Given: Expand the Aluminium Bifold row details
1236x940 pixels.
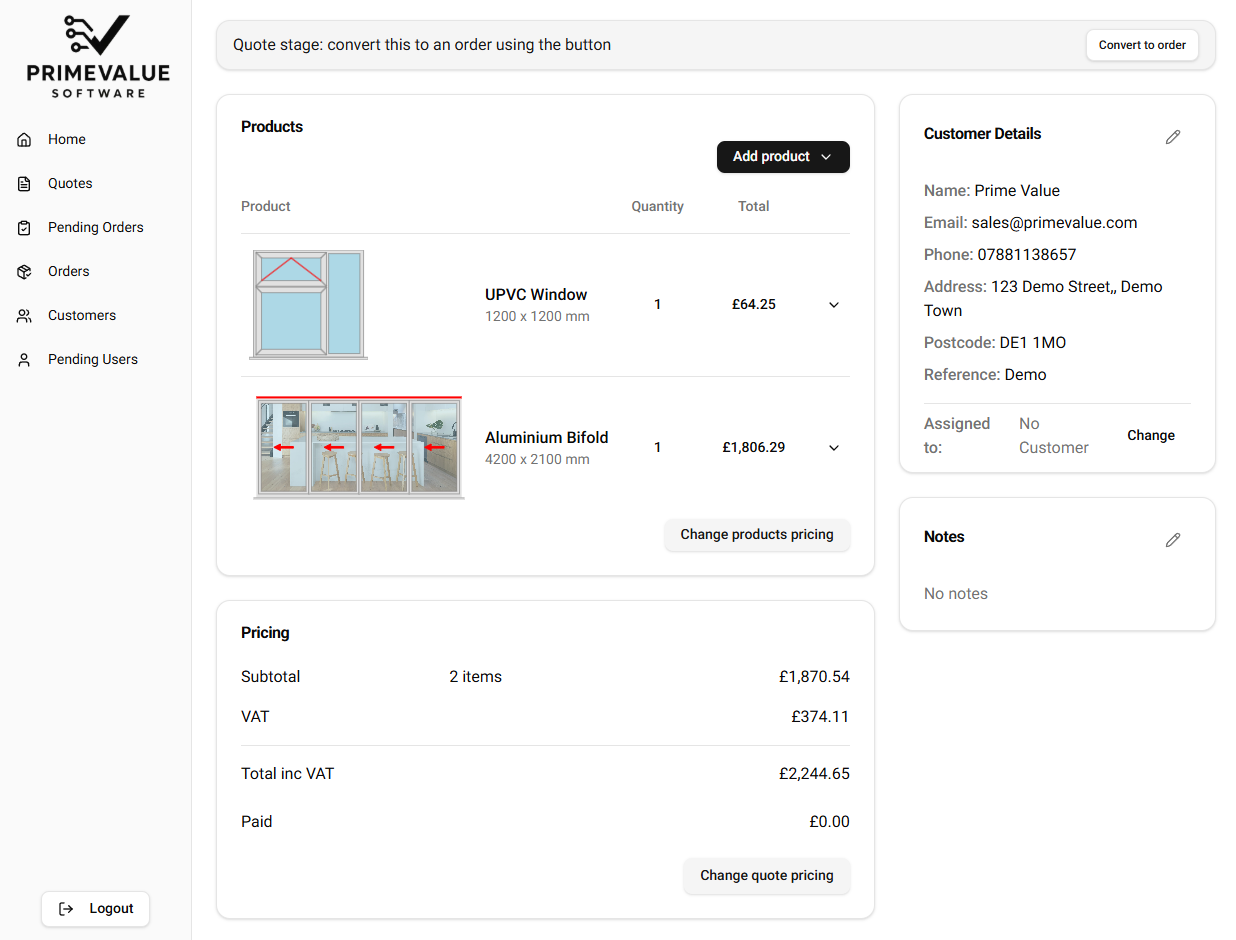Looking at the screenshot, I should (833, 447).
